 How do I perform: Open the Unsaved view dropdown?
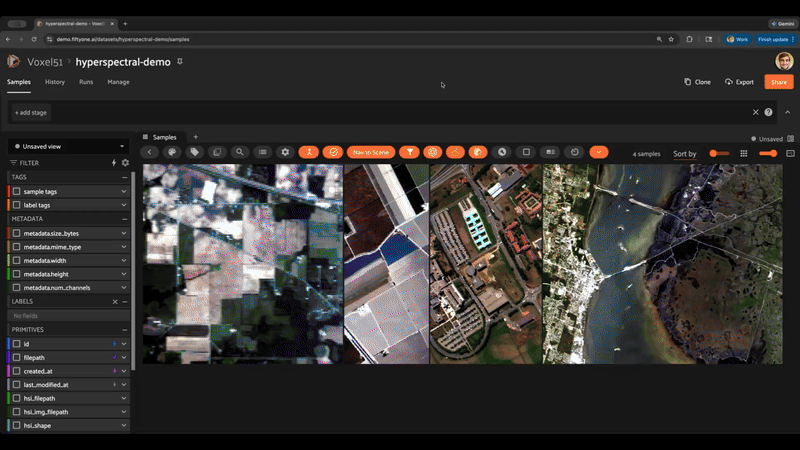coord(68,146)
